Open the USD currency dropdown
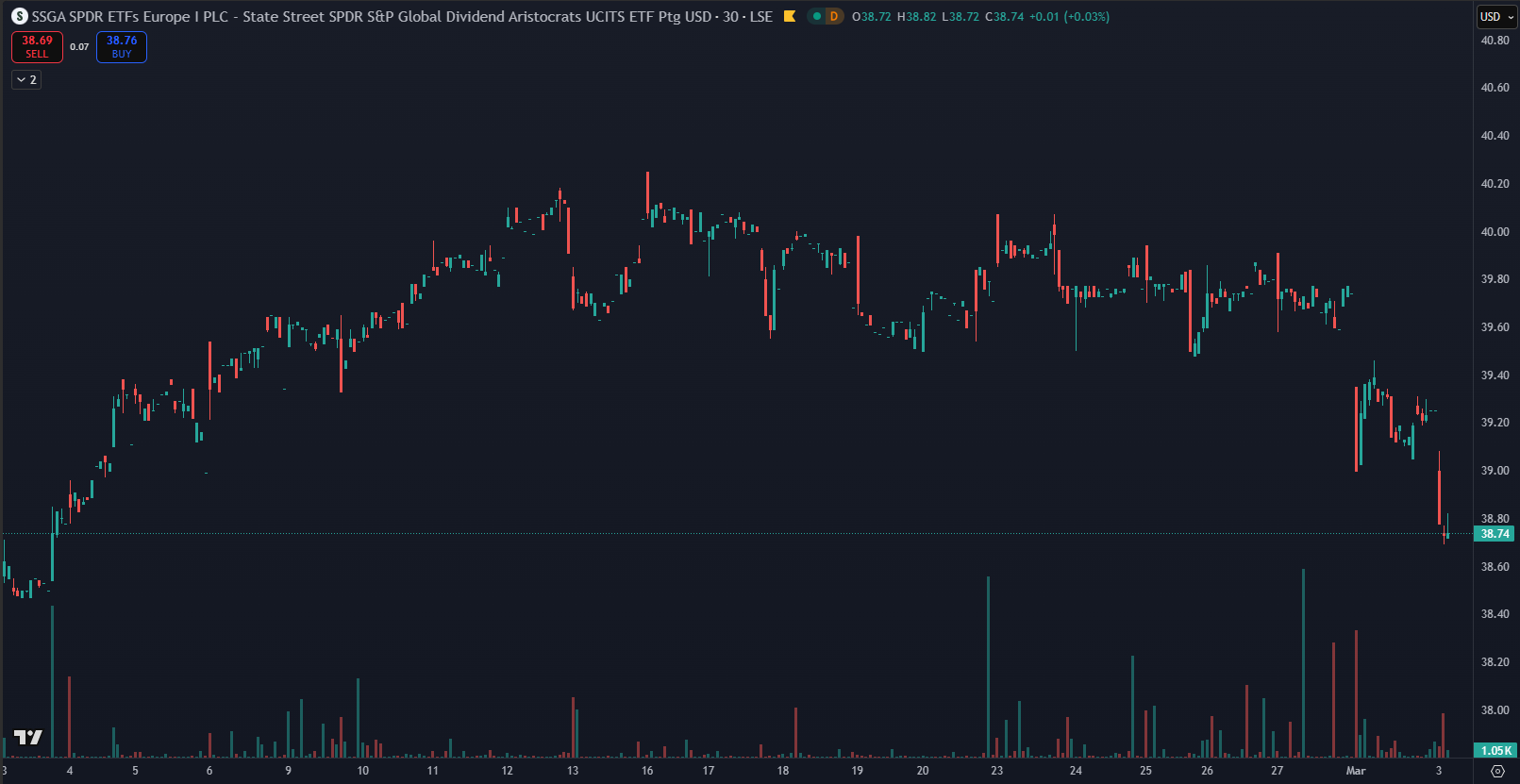Viewport: 1520px width, 784px height. click(1496, 17)
